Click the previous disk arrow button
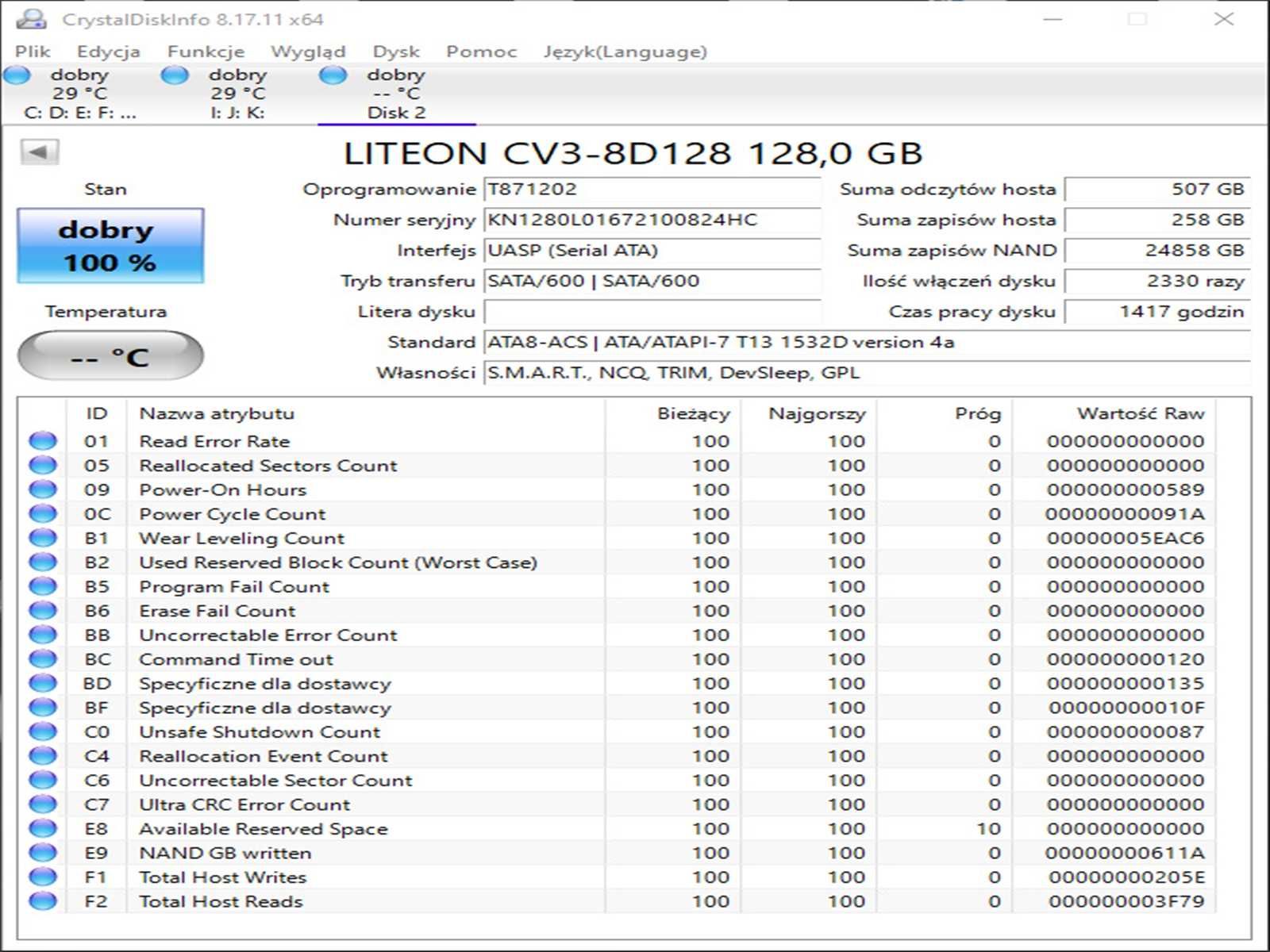Viewport: 1270px width, 952px height. tap(40, 152)
